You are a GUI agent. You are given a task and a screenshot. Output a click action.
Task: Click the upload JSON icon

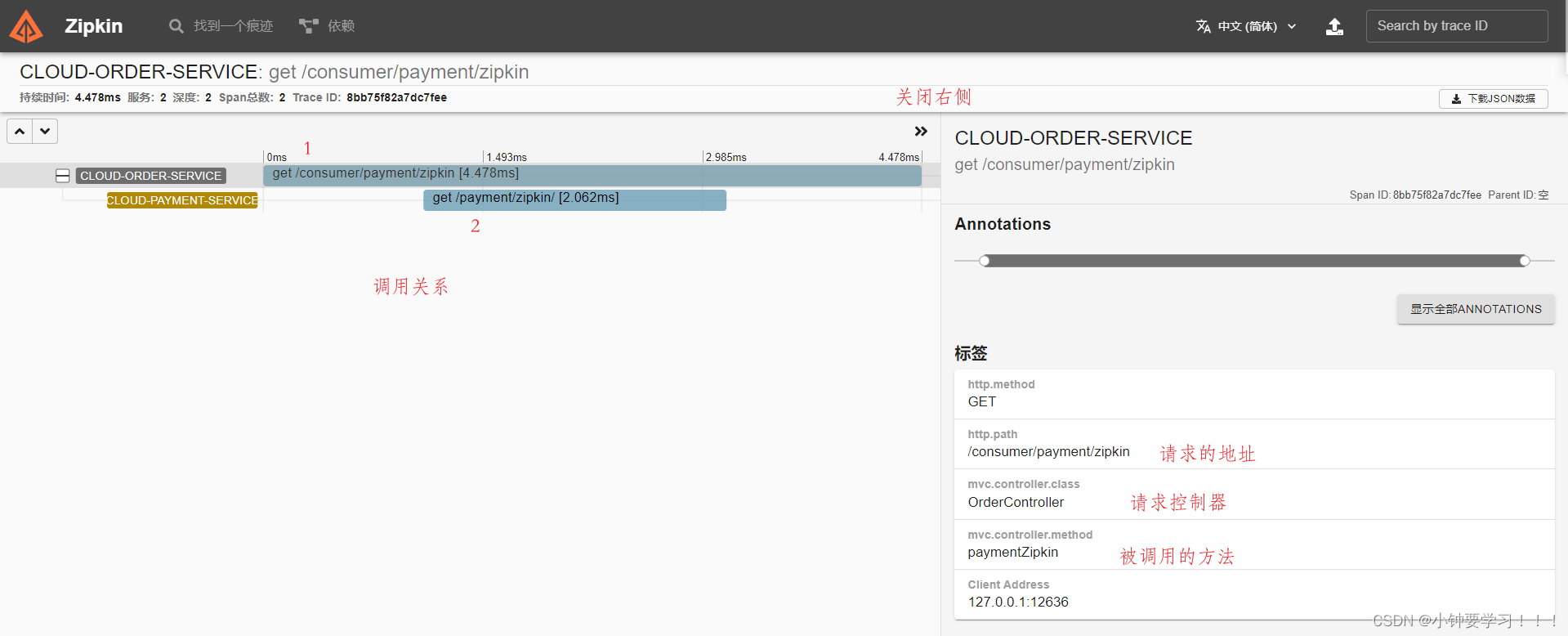(1334, 26)
